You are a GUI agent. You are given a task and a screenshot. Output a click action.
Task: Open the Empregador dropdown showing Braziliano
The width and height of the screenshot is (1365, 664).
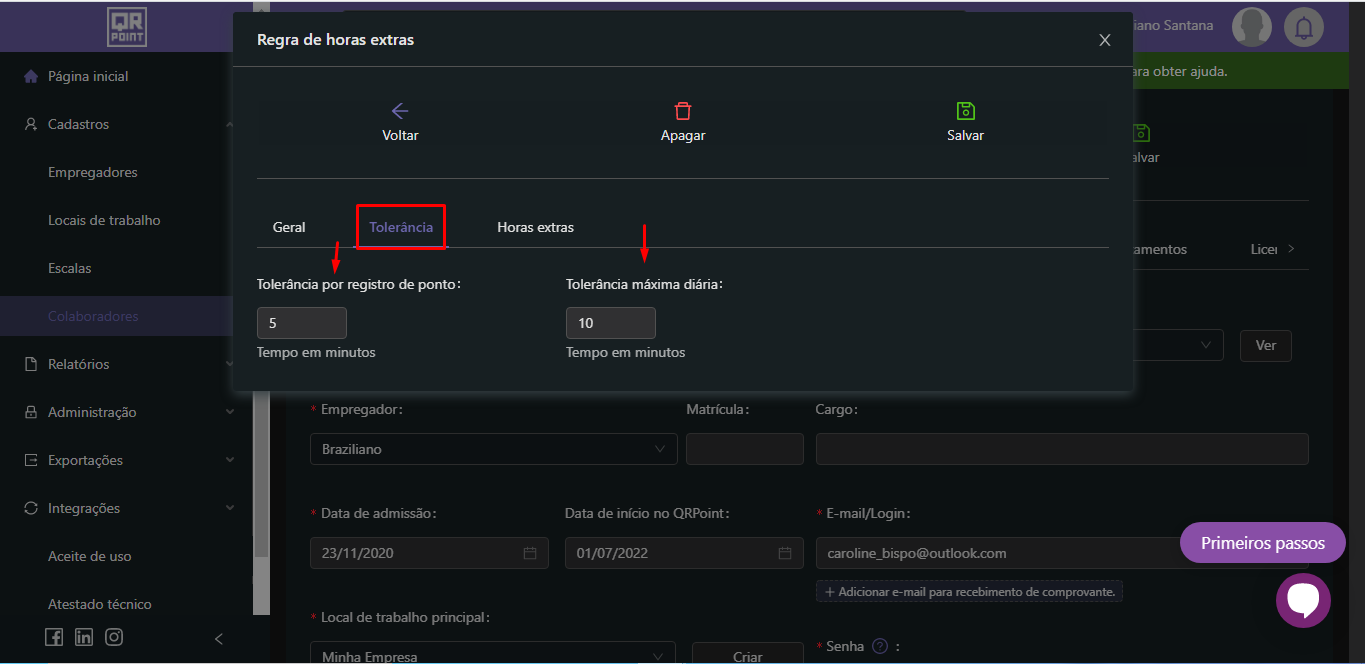pyautogui.click(x=493, y=449)
